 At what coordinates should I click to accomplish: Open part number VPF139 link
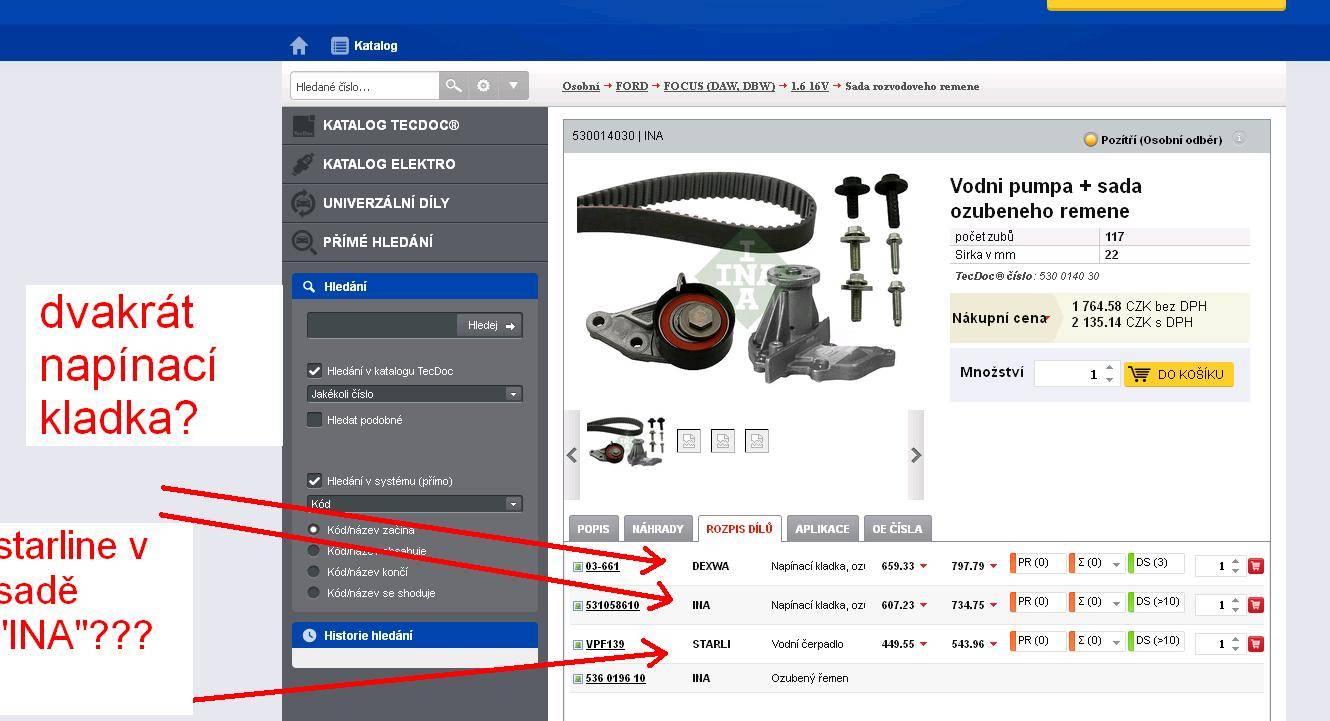(x=605, y=644)
